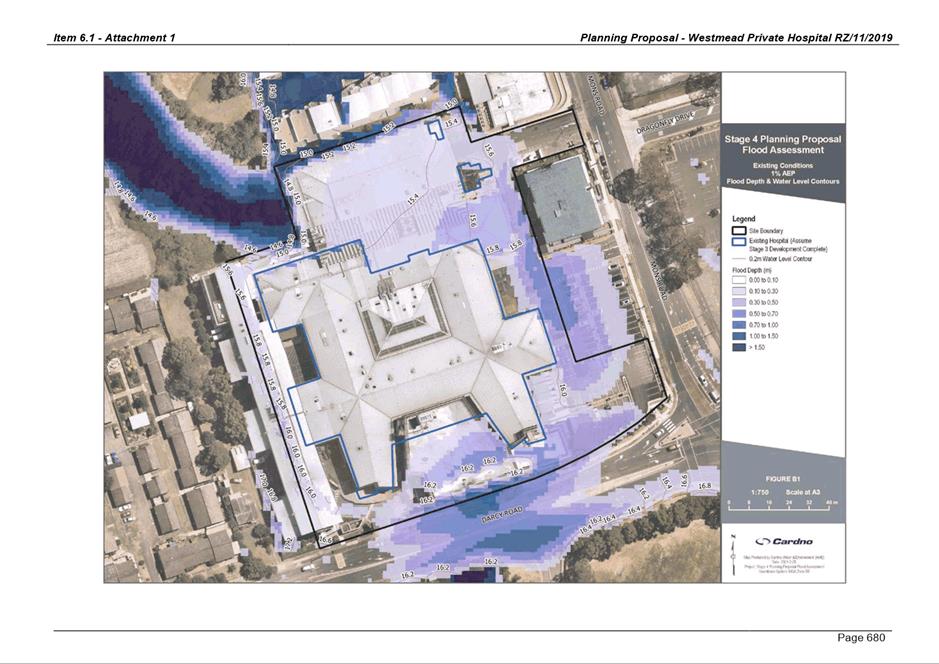Image resolution: width=939 pixels, height=664 pixels.
Task: Click the header text 'Item 6.1 - Attachment 1'
Action: coord(114,38)
